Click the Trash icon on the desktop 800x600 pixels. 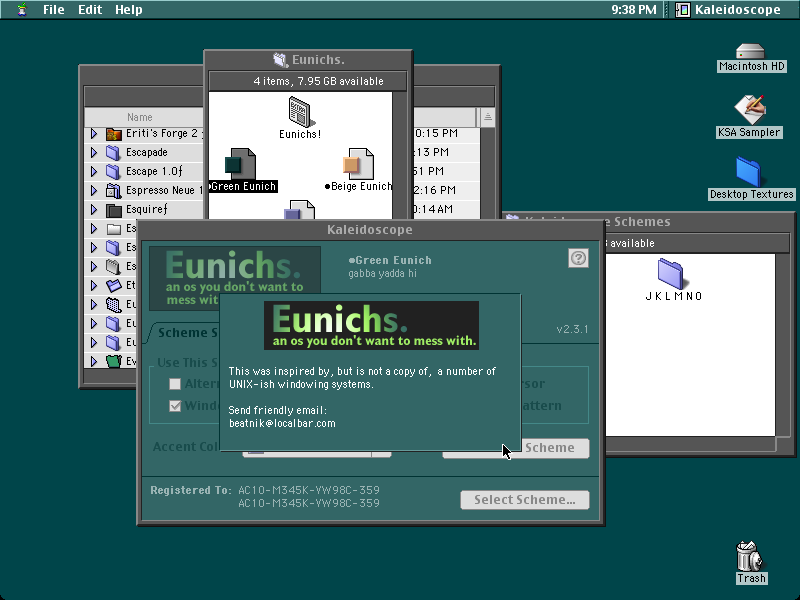(749, 556)
